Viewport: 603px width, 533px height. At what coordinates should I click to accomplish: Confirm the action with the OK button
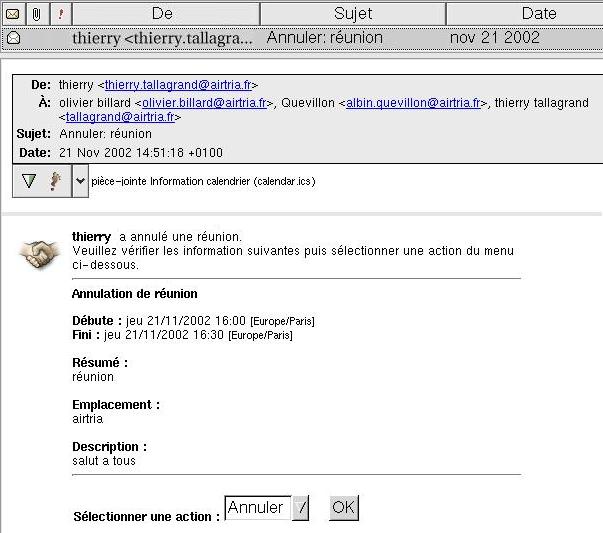344,508
